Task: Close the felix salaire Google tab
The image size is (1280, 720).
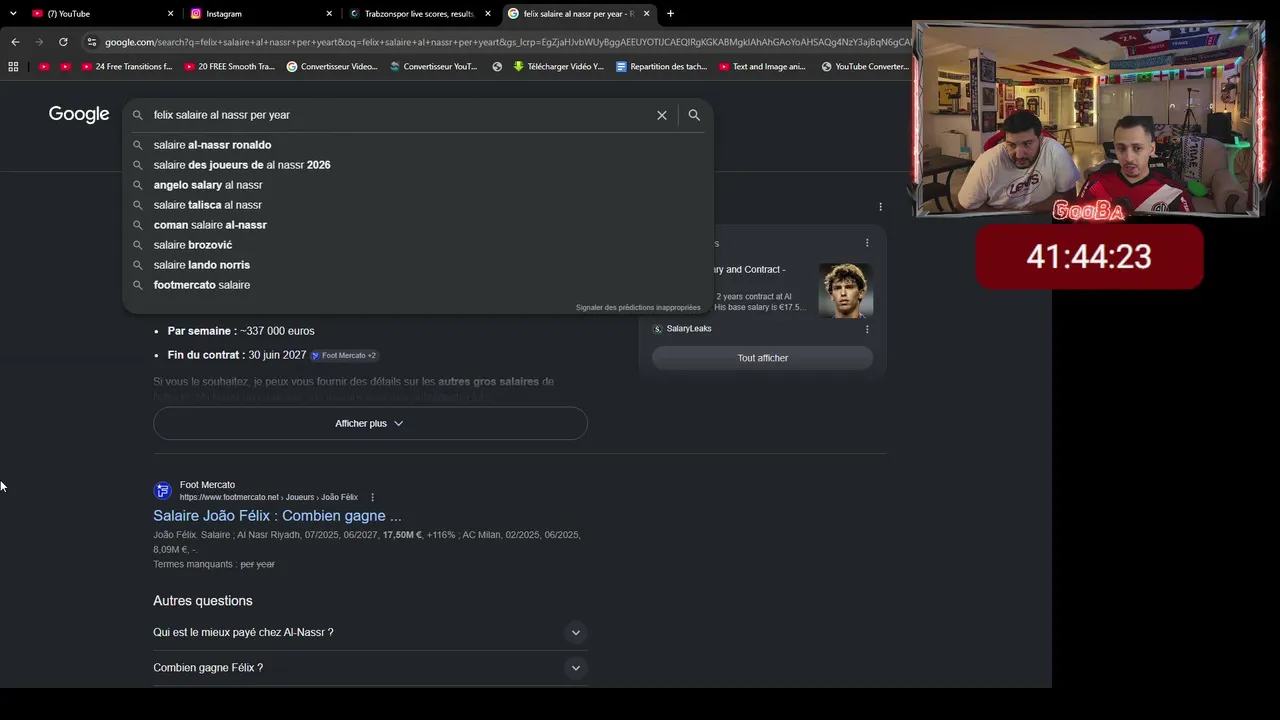Action: [x=646, y=14]
